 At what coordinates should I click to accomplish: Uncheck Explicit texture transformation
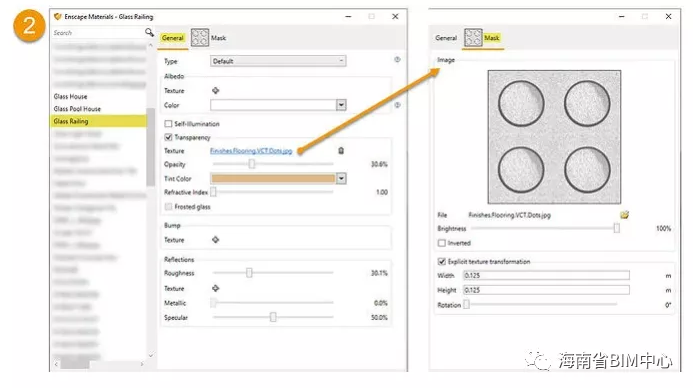click(441, 261)
